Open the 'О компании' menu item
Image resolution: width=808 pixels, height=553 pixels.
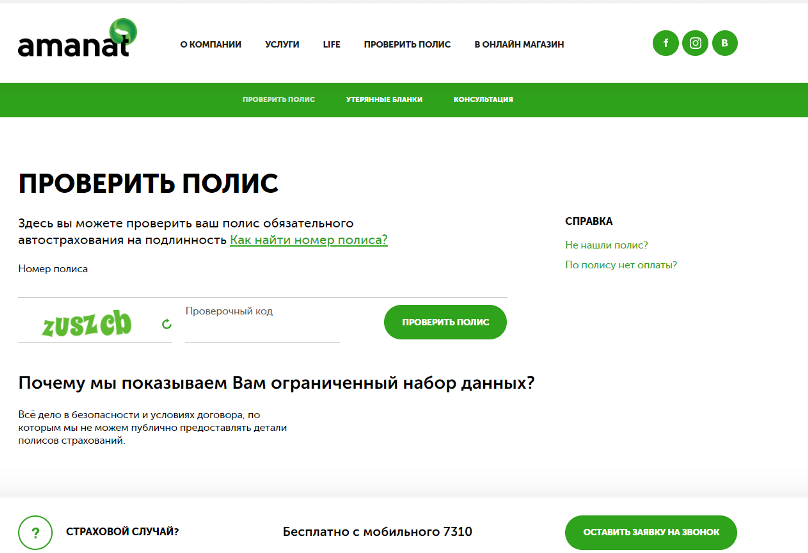211,45
